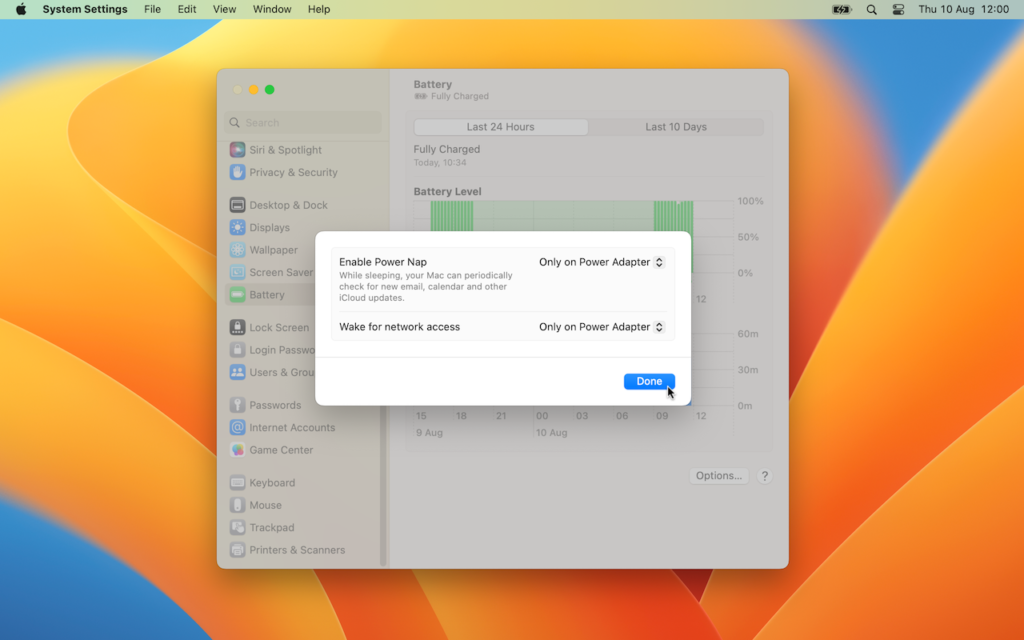Select the Desktop & Dock icon
The image size is (1024, 640).
(237, 205)
